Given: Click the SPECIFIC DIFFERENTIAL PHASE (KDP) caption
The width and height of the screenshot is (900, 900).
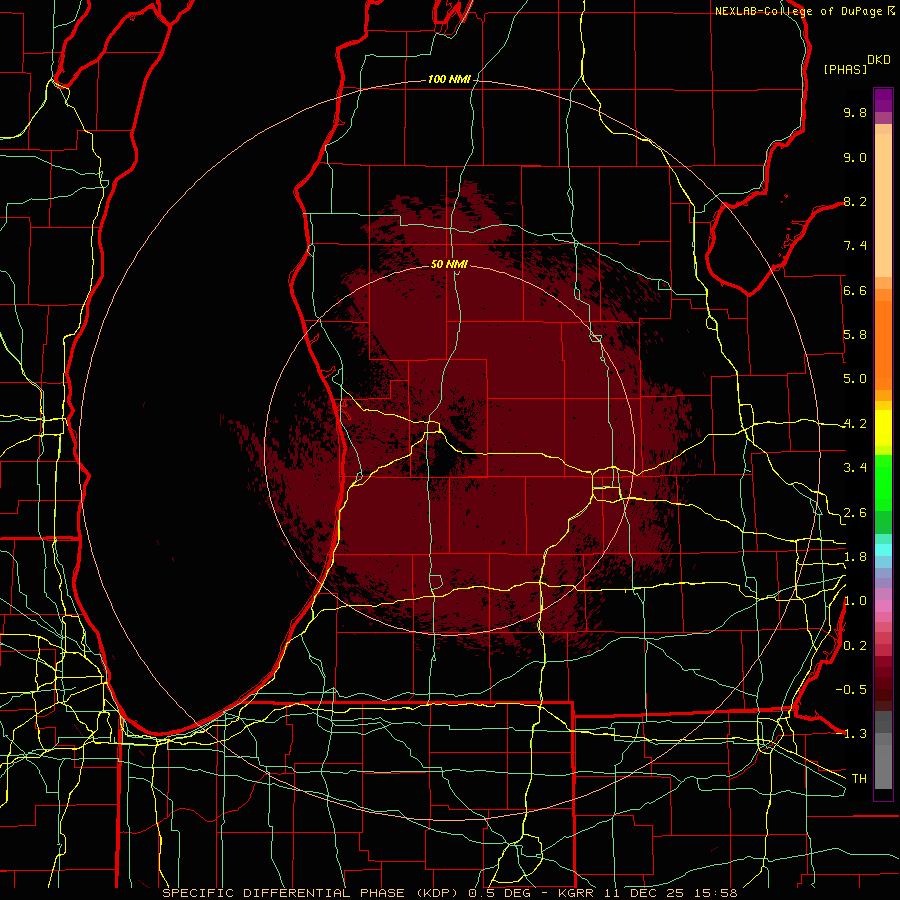Looking at the screenshot, I should pos(312,893).
